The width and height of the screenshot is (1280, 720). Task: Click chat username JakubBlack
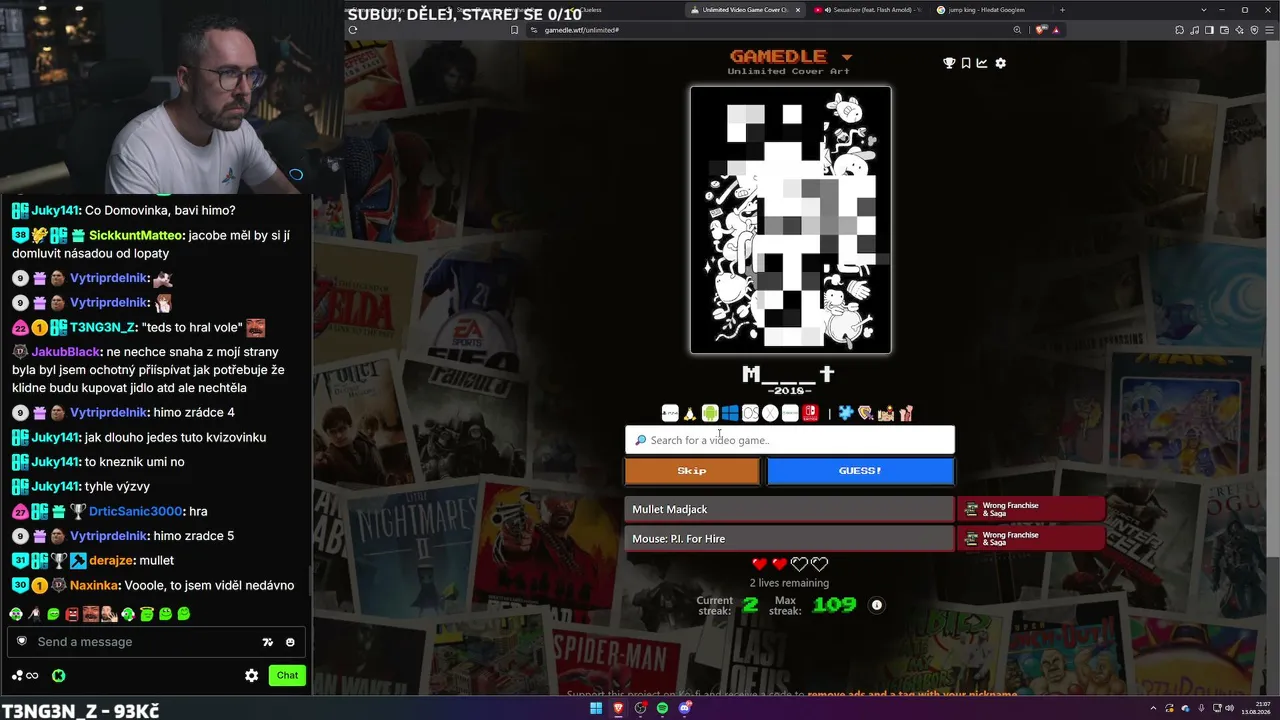pos(66,352)
